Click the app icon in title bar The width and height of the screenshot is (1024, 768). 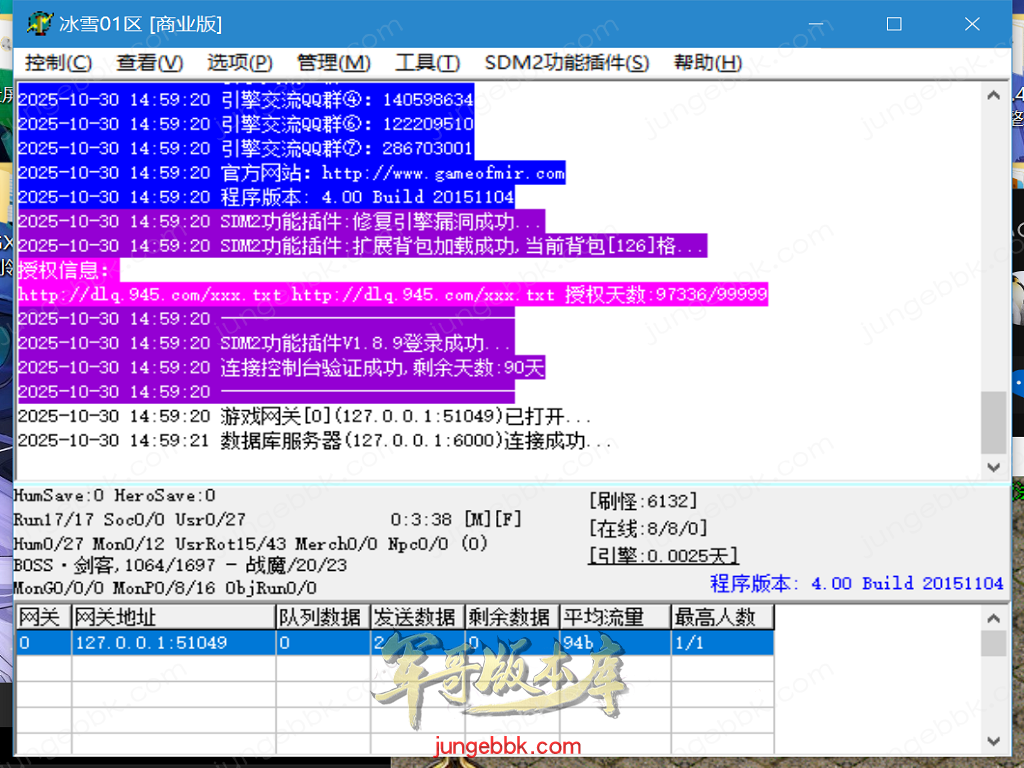click(x=38, y=23)
